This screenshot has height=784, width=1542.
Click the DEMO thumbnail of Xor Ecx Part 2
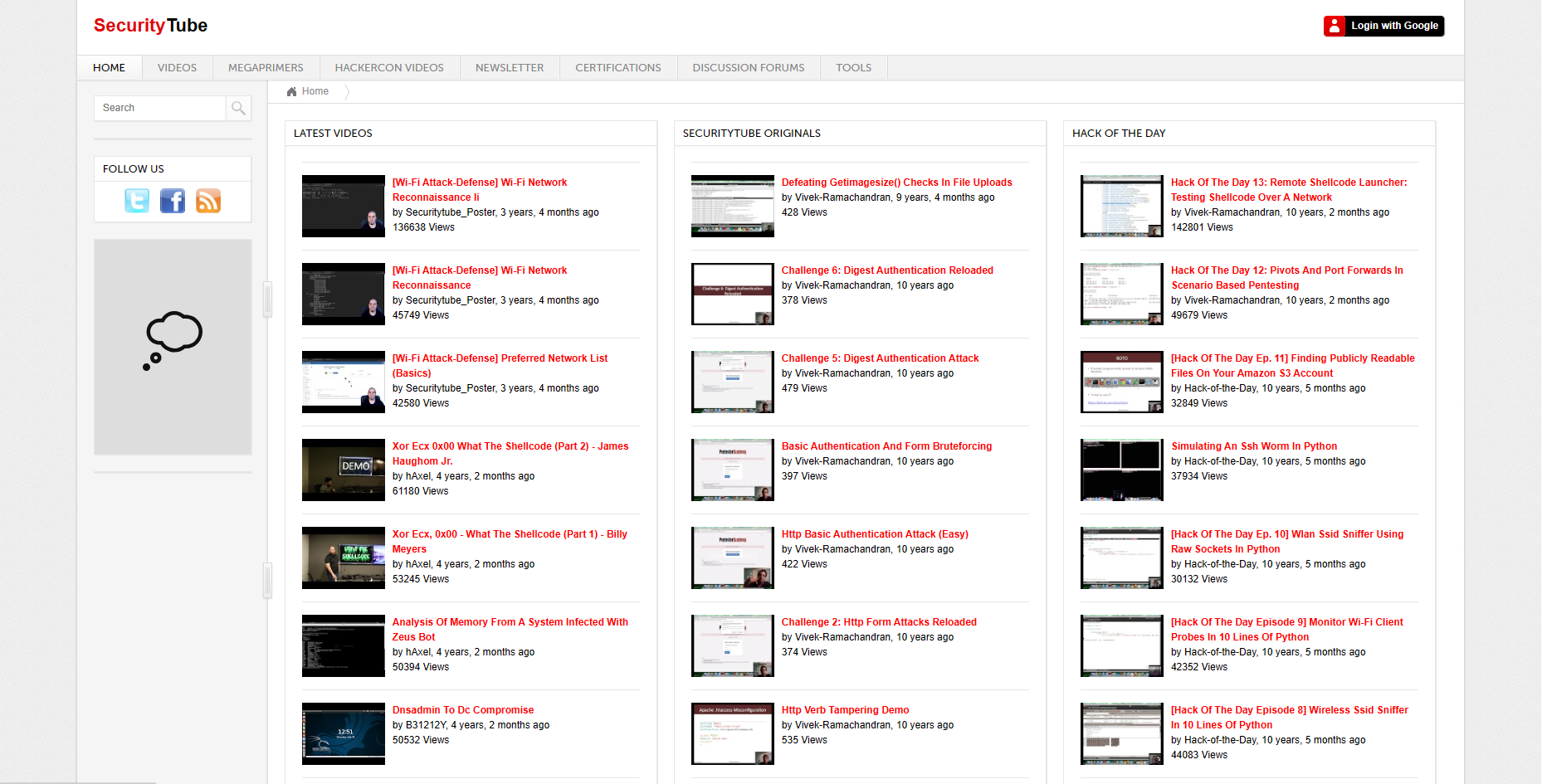344,470
